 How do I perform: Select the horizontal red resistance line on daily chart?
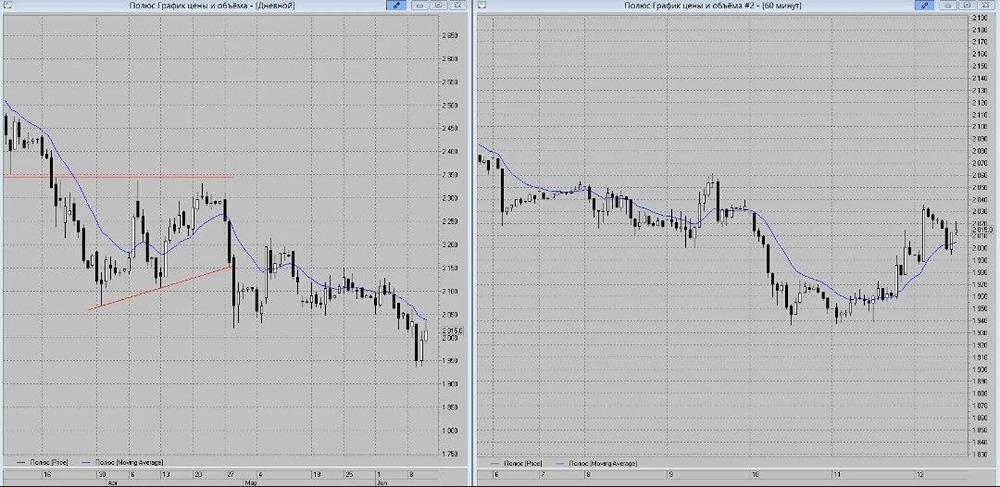tap(118, 176)
